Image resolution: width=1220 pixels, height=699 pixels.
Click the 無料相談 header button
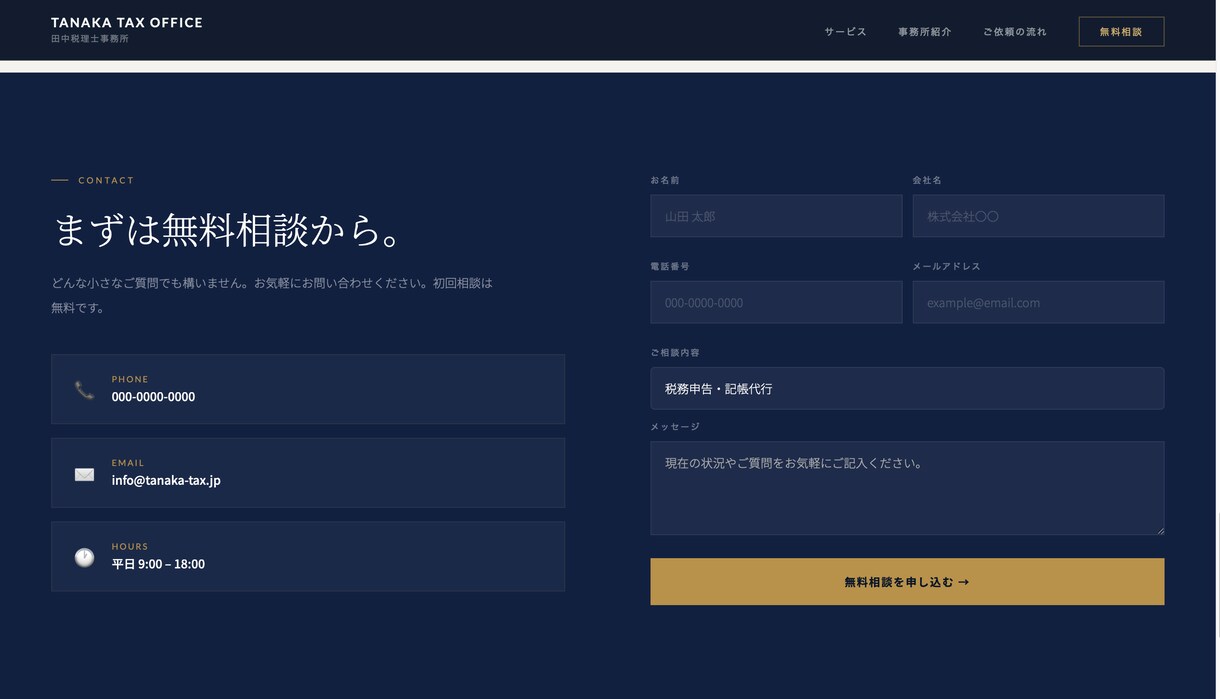(1121, 32)
